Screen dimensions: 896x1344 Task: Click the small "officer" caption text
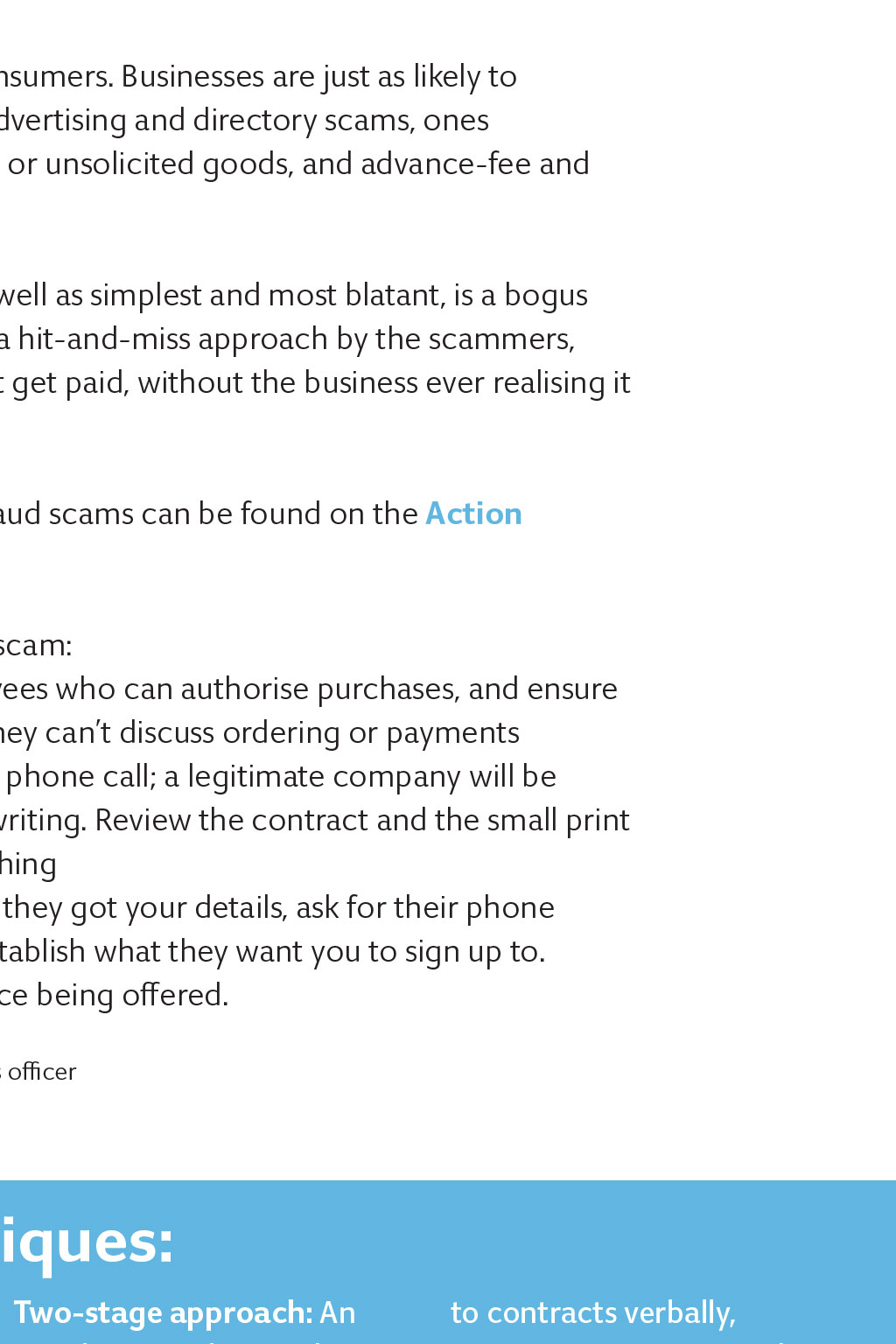[42, 1072]
